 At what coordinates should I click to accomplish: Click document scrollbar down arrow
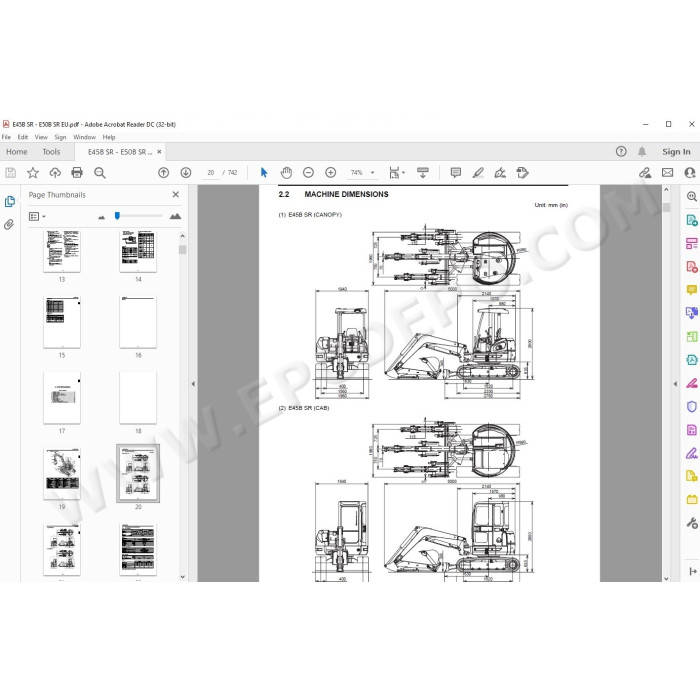tap(666, 578)
